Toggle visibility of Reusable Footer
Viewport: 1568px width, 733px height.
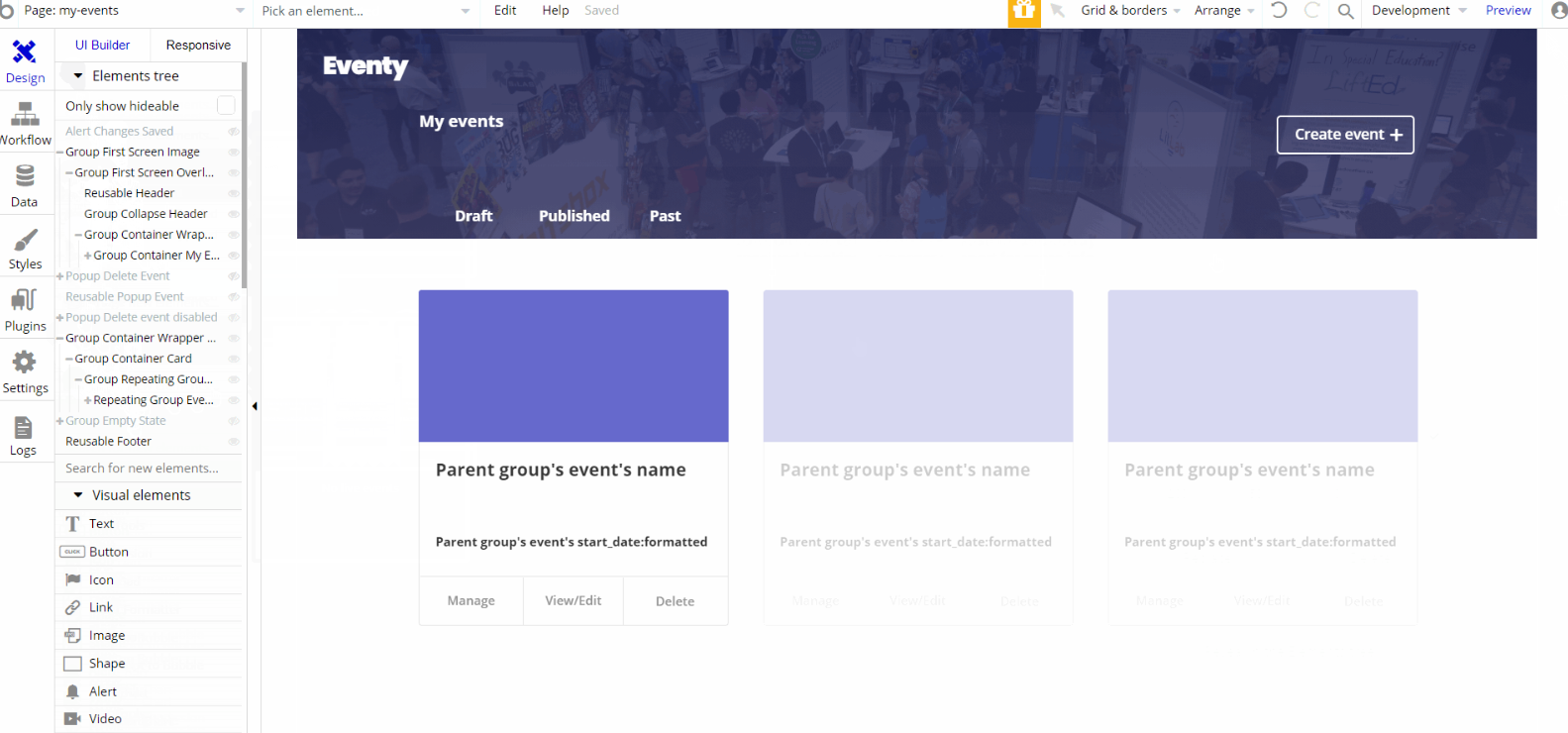point(234,442)
